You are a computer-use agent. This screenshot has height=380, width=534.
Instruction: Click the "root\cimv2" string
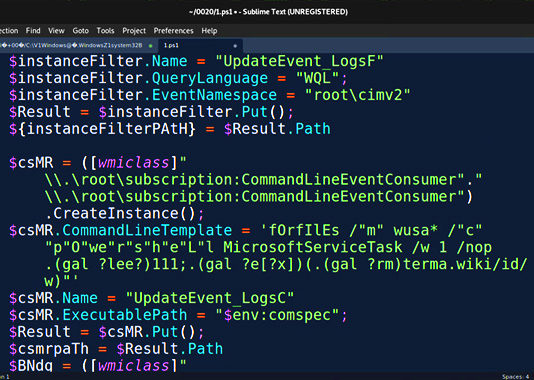click(x=358, y=95)
